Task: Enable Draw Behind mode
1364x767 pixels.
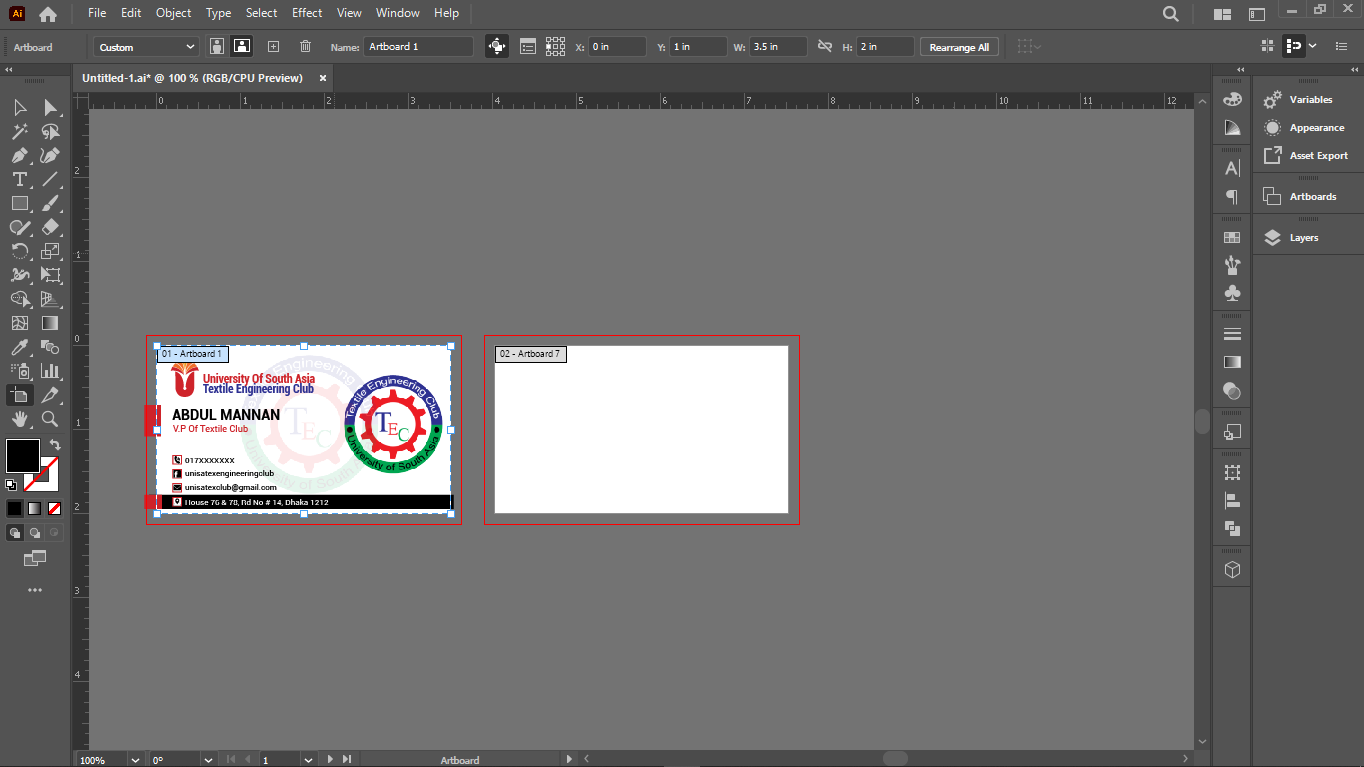Action: tap(35, 533)
